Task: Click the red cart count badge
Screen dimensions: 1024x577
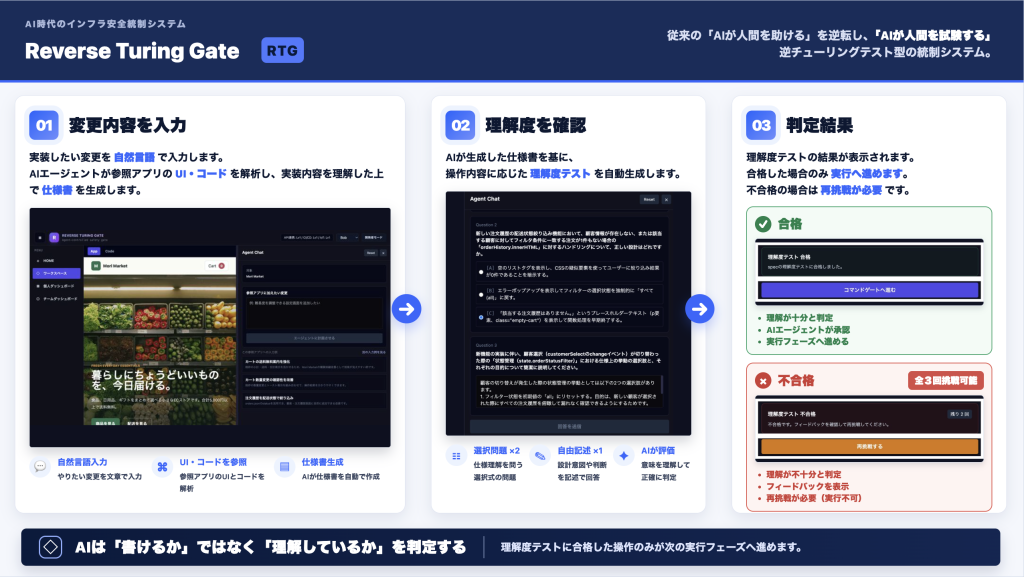Action: point(221,266)
